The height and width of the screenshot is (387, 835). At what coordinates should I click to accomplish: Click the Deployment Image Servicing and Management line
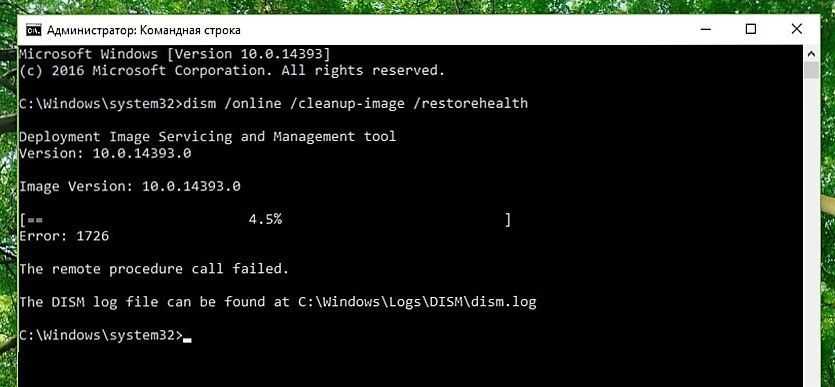coord(208,137)
